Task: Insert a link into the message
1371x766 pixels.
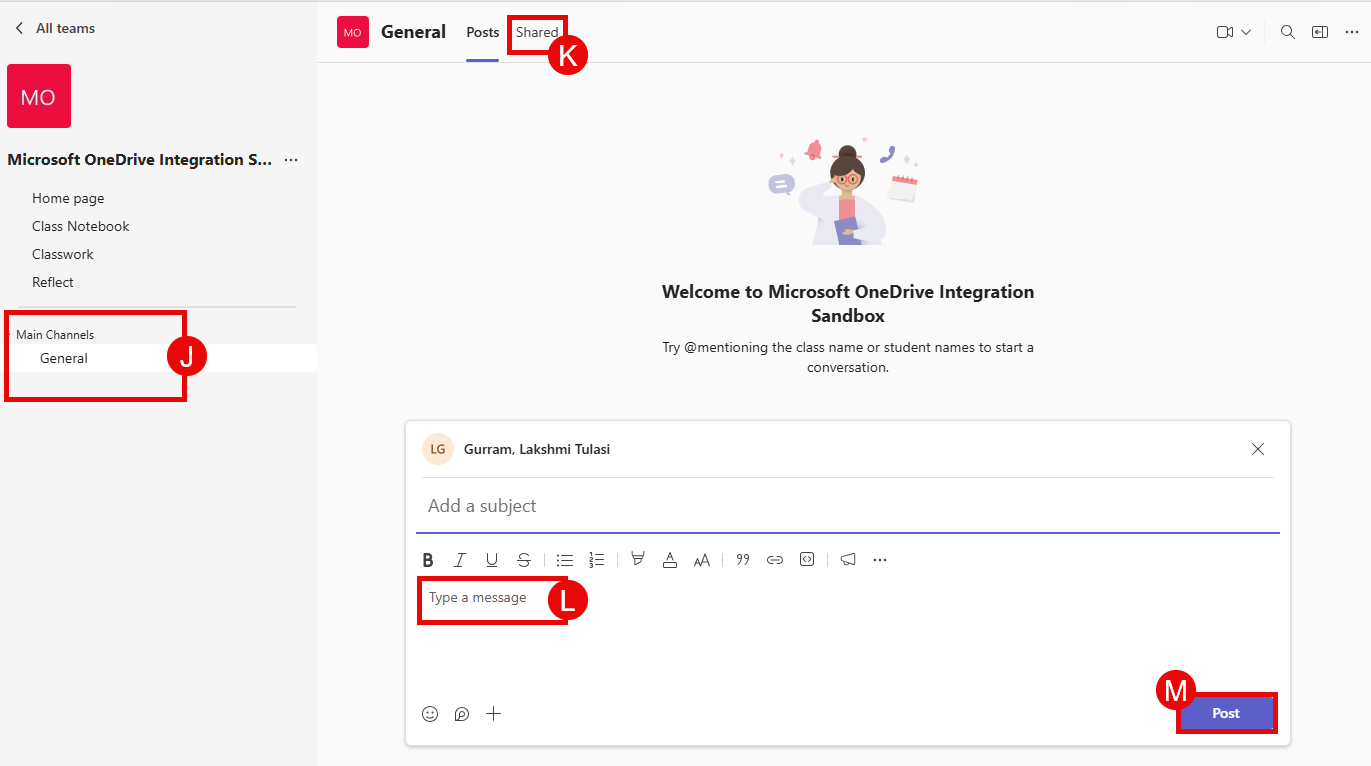Action: [775, 560]
